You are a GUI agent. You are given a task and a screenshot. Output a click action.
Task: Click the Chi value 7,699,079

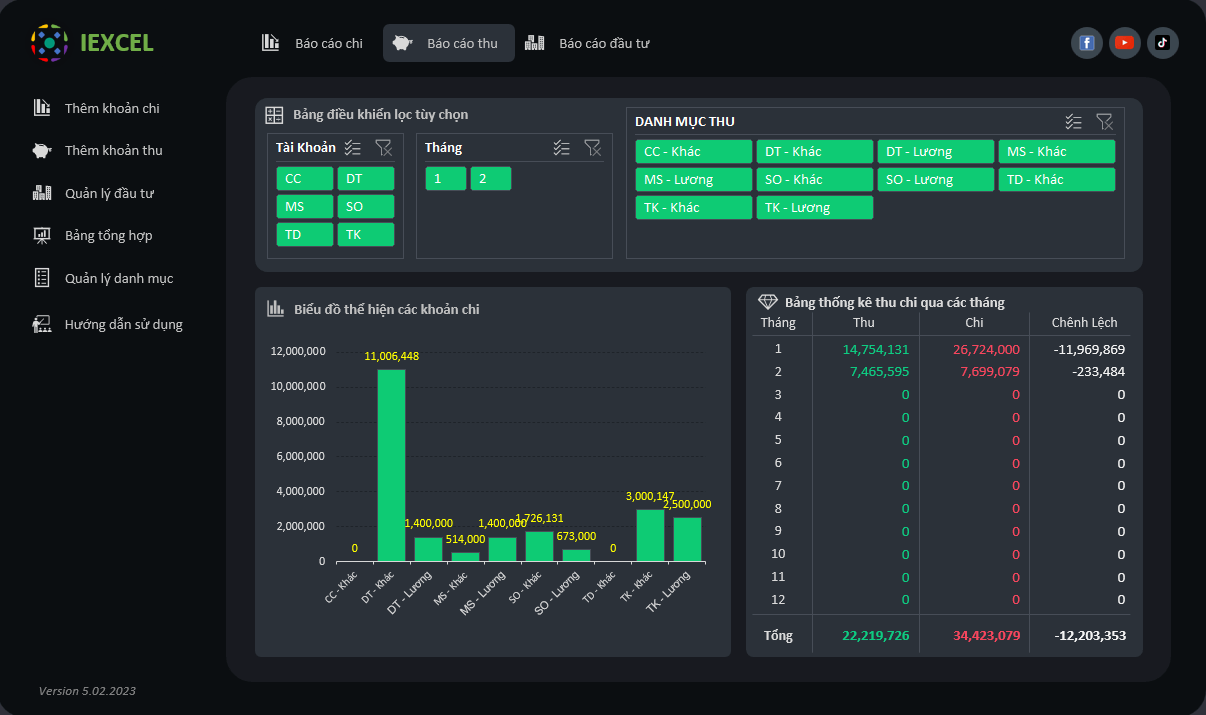coord(990,371)
